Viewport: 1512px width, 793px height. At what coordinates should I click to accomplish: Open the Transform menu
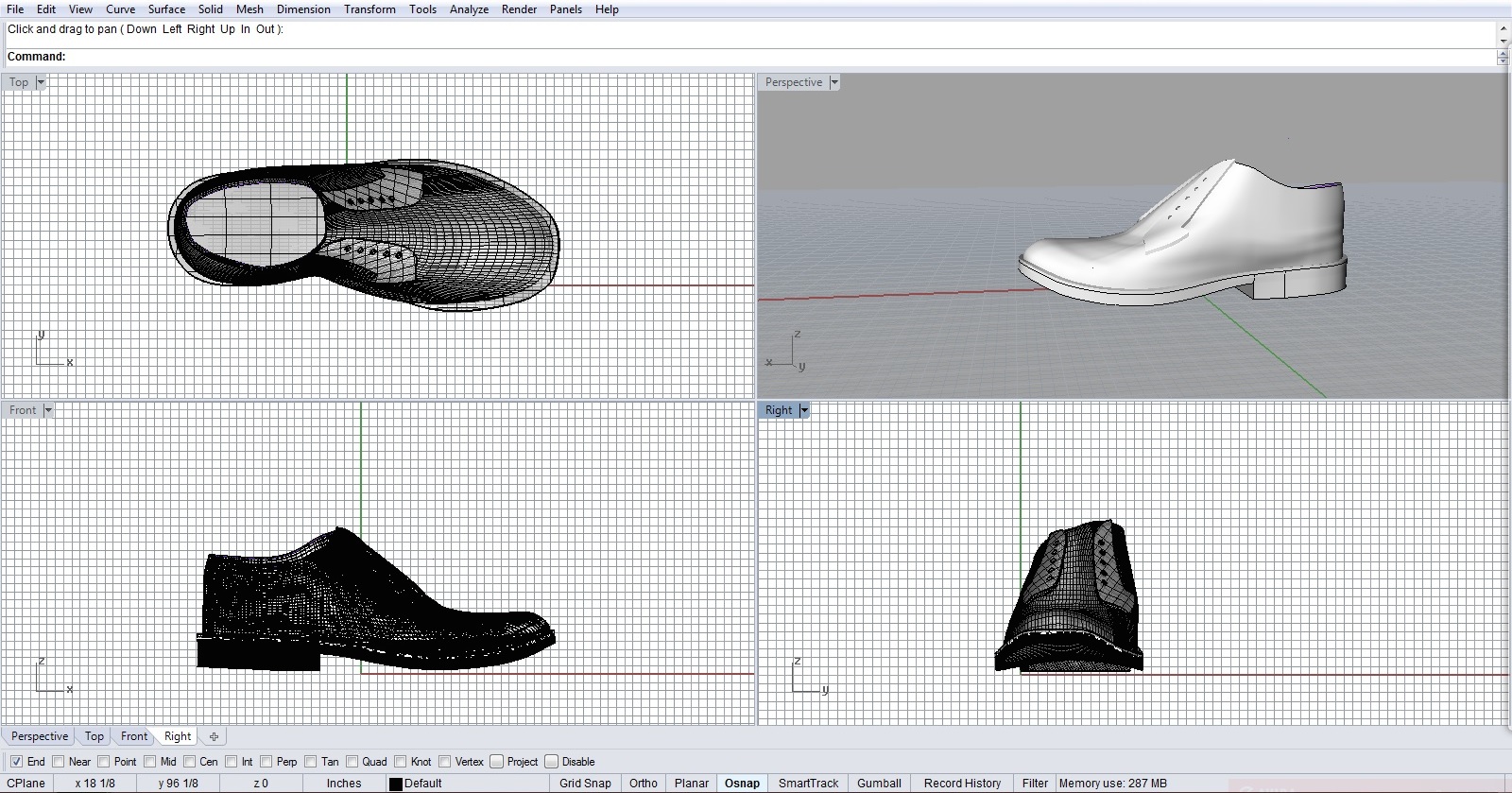point(369,9)
